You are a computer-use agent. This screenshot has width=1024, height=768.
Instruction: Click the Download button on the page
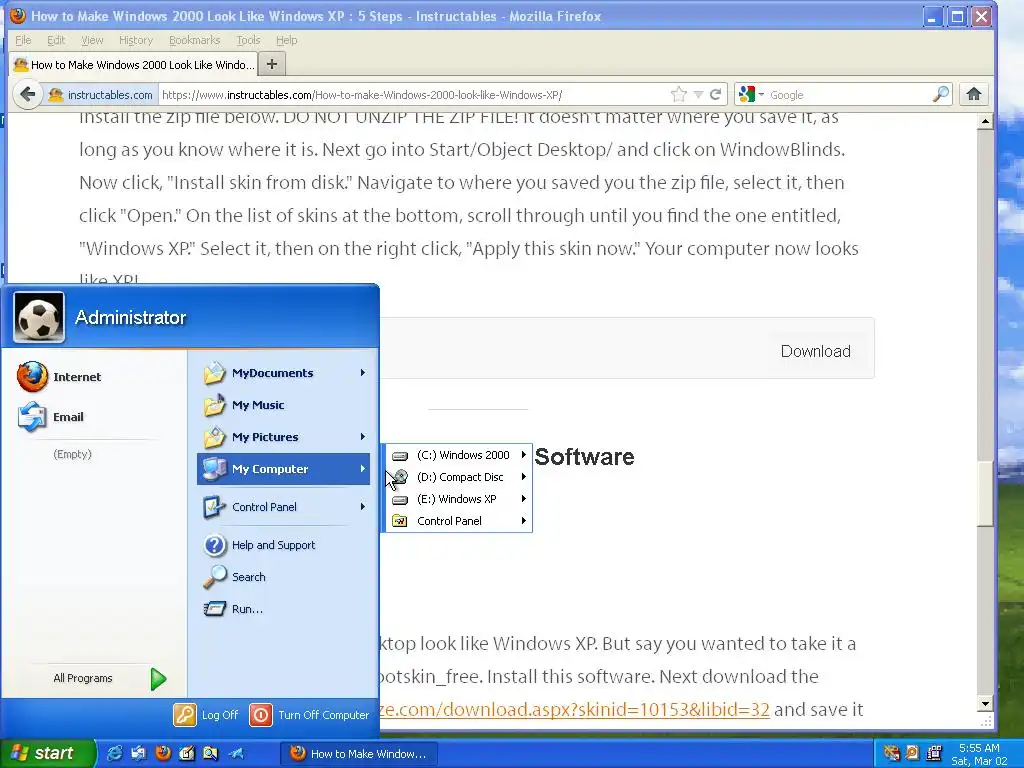tap(816, 351)
